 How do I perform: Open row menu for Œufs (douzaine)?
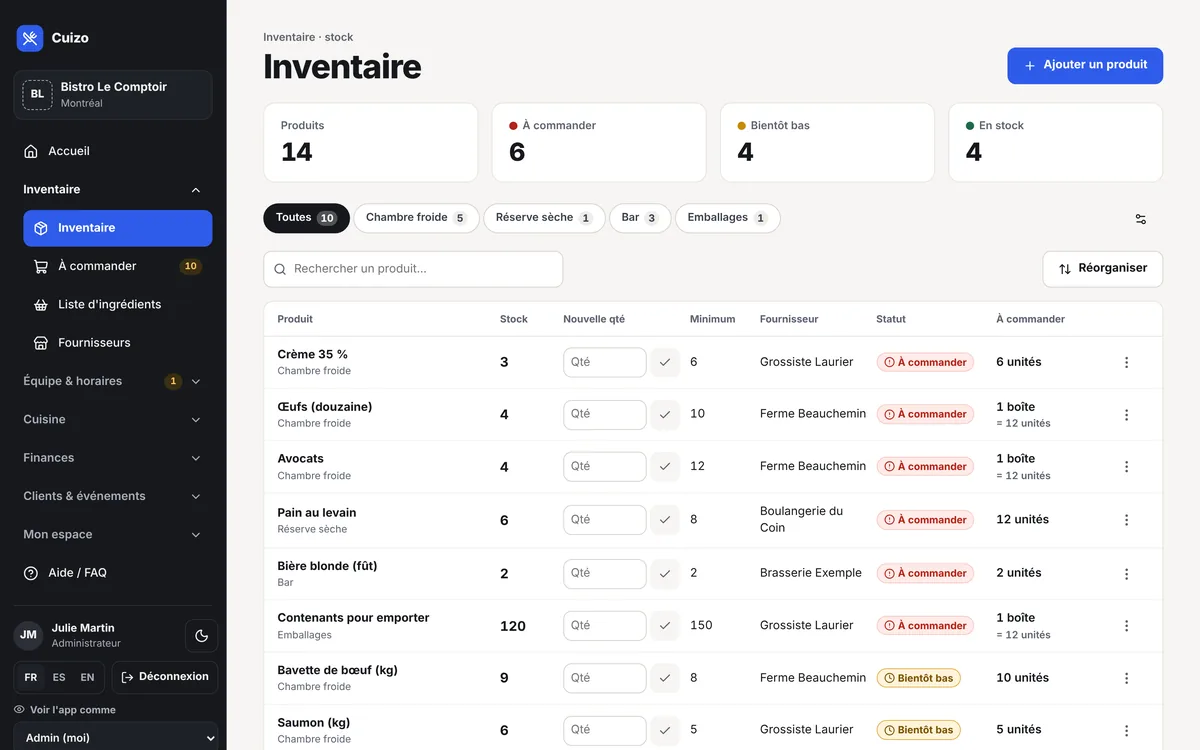coord(1127,414)
